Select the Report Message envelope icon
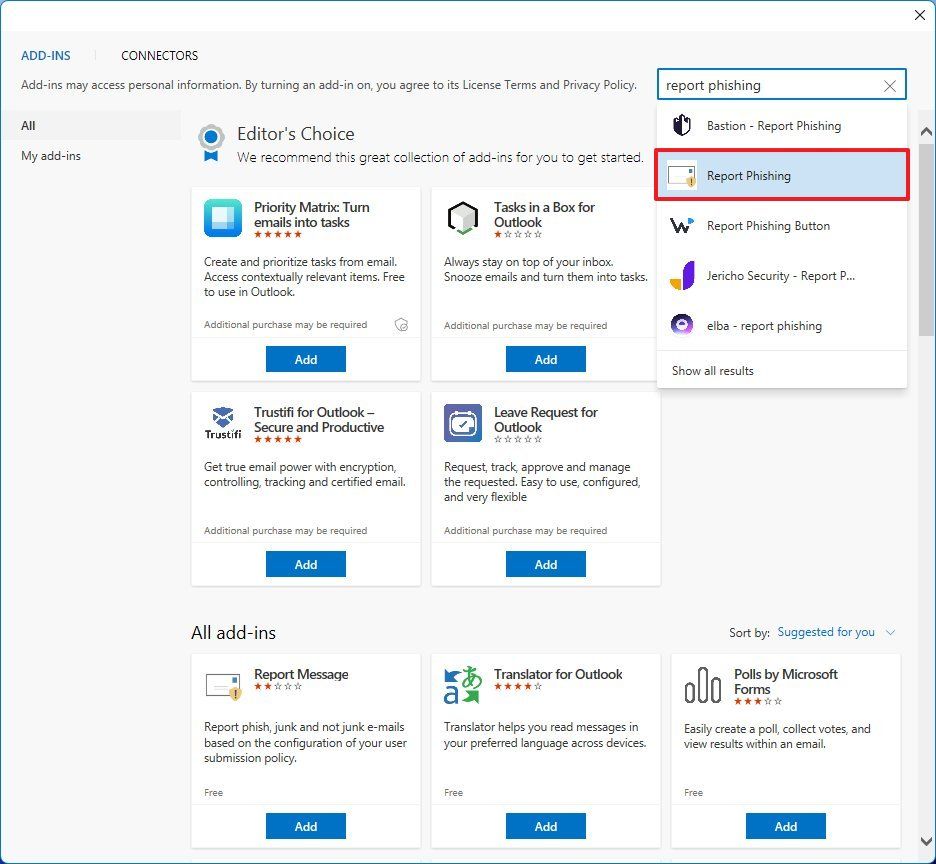This screenshot has width=936, height=864. 222,684
